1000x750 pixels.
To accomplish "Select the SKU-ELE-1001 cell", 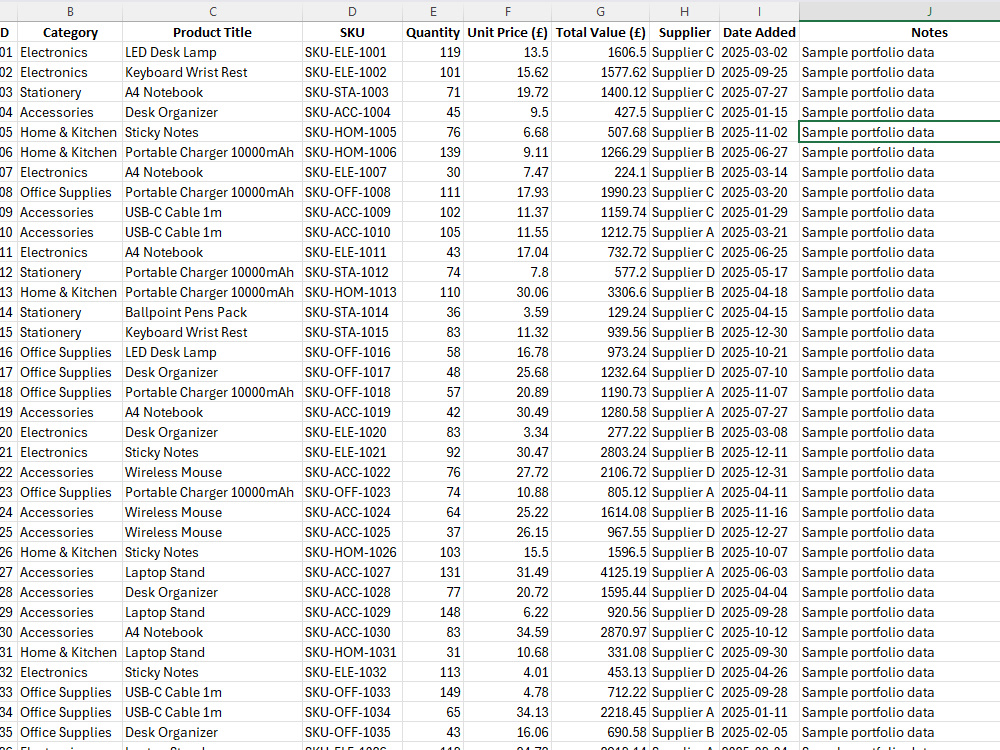I will point(352,52).
